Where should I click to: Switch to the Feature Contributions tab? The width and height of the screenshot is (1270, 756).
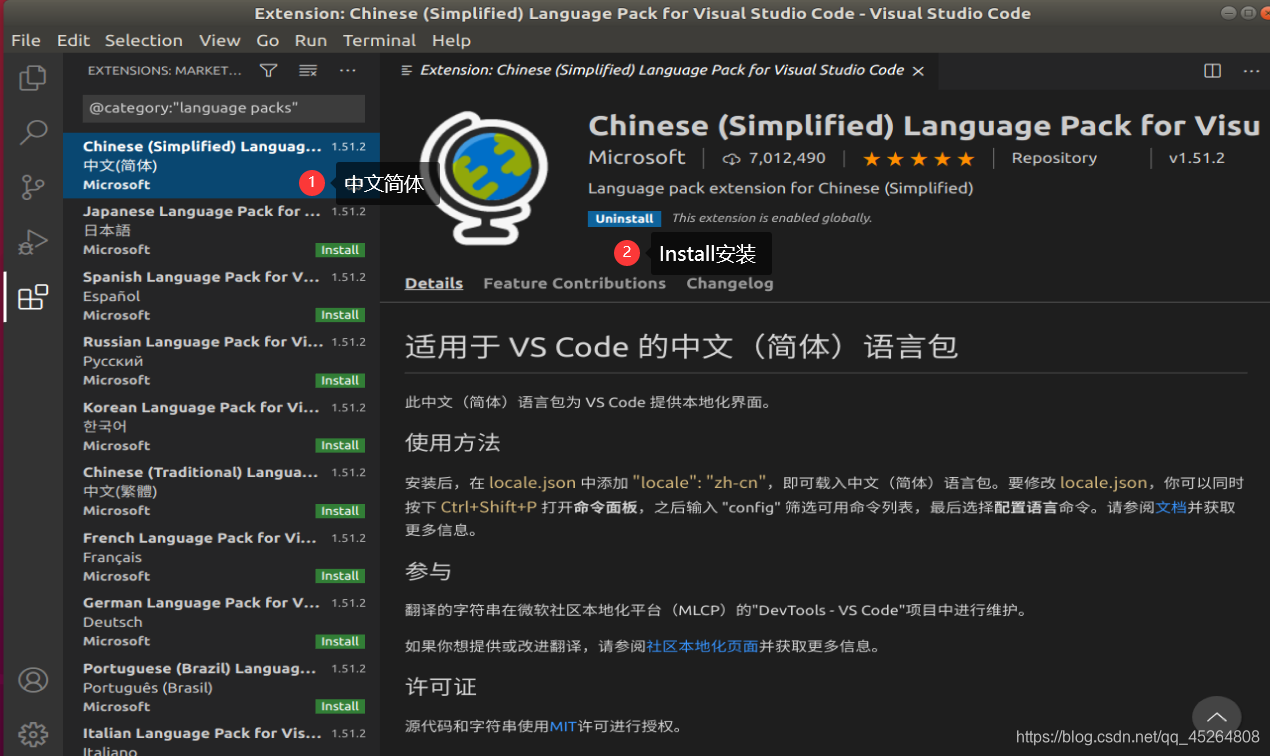[x=574, y=283]
